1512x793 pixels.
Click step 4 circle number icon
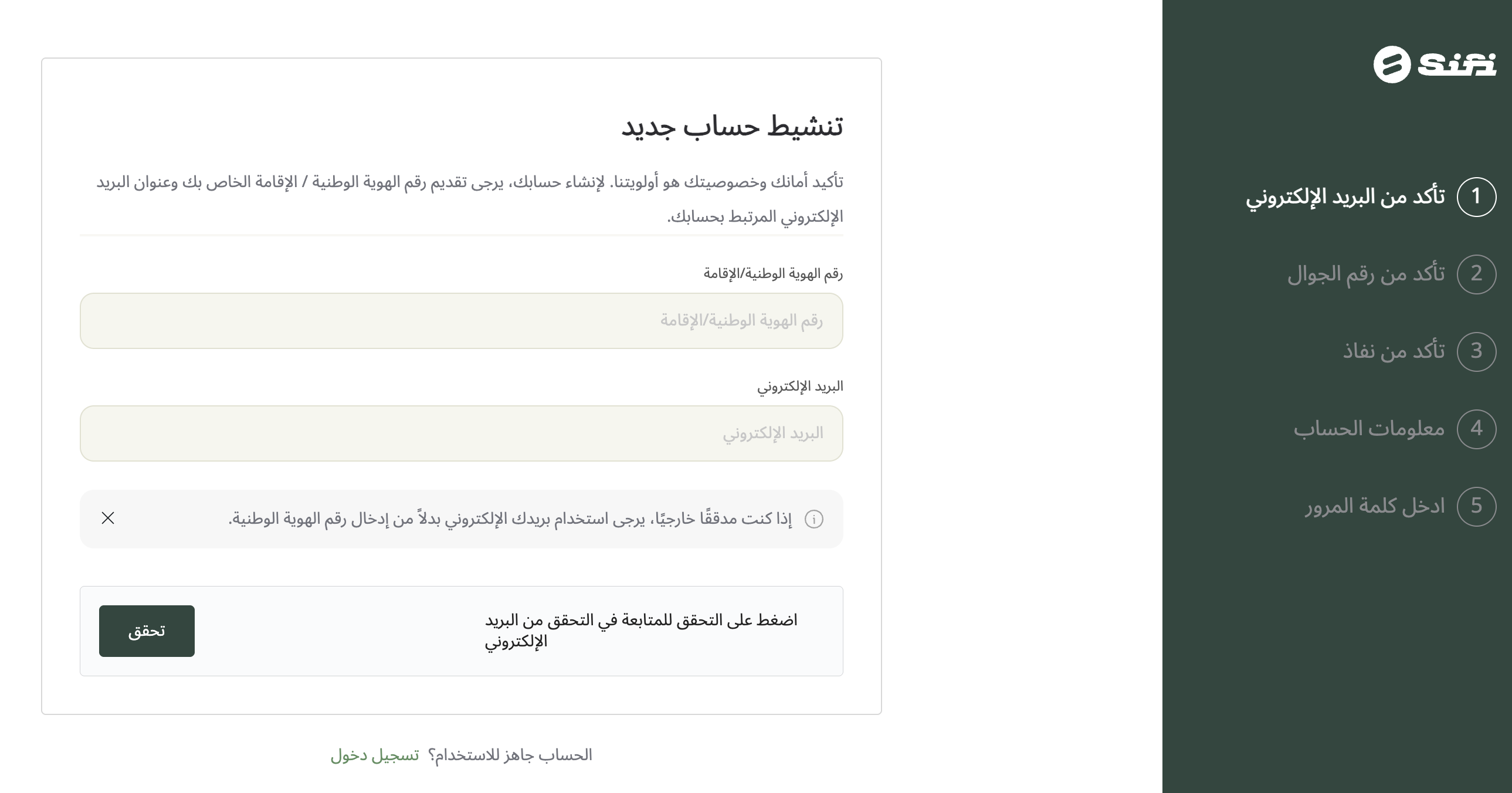pyautogui.click(x=1476, y=429)
